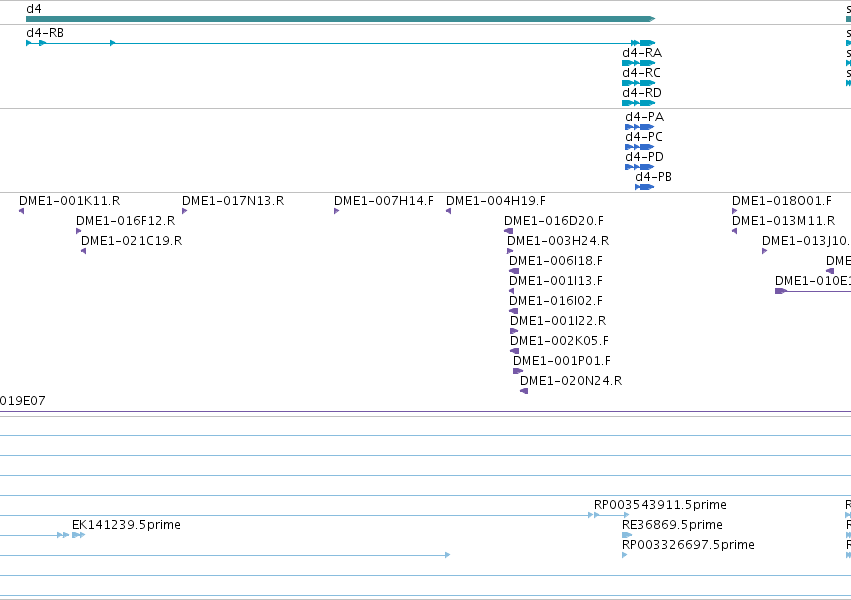
Task: Click the arrow marker under DME1-016I02.F
Action: point(513,311)
